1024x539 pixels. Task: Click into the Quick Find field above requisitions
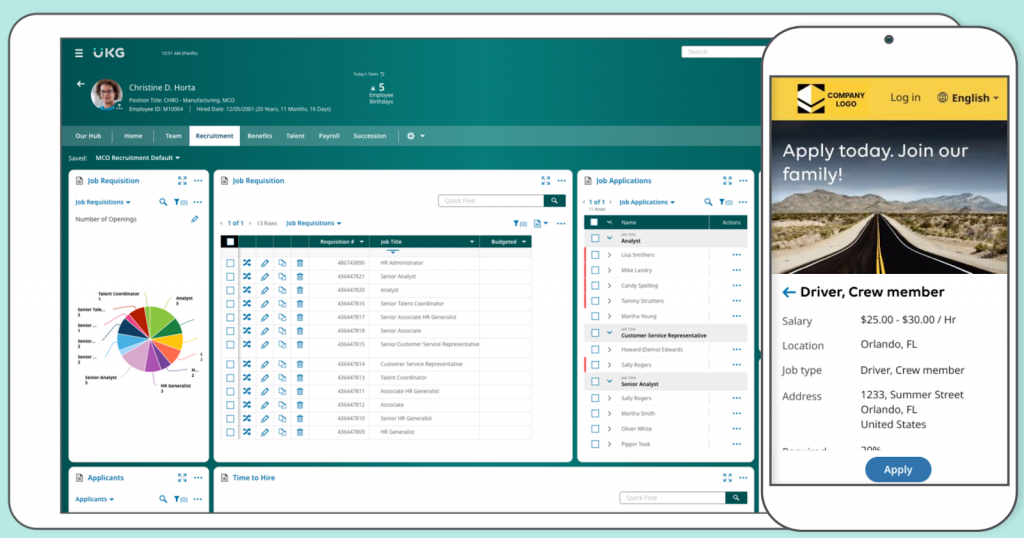pos(491,201)
